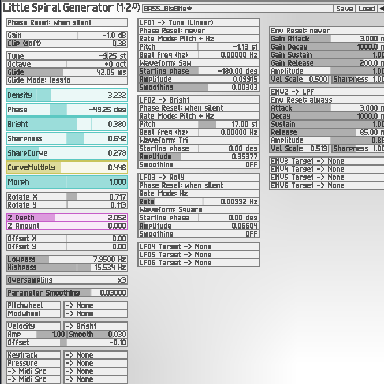
Task: Click the previous preset arrow next to Load
Action: point(381,8)
